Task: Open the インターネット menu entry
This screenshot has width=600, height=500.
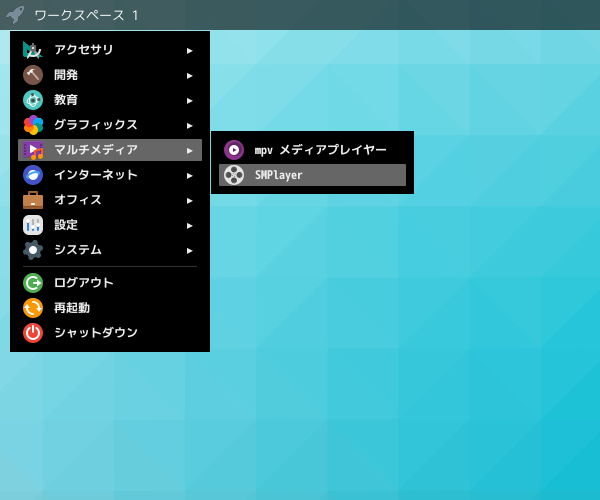Action: click(110, 175)
